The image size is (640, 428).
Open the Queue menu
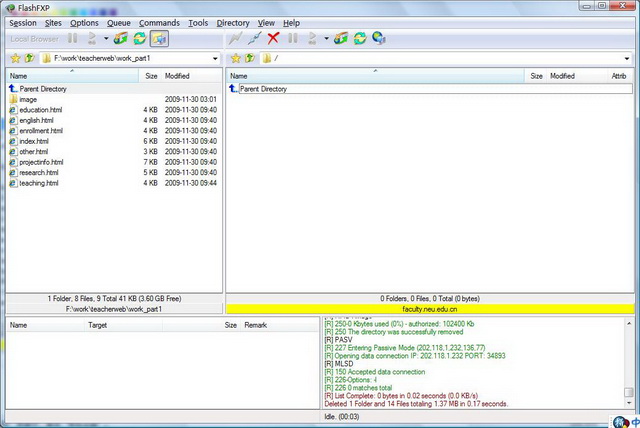(x=119, y=23)
